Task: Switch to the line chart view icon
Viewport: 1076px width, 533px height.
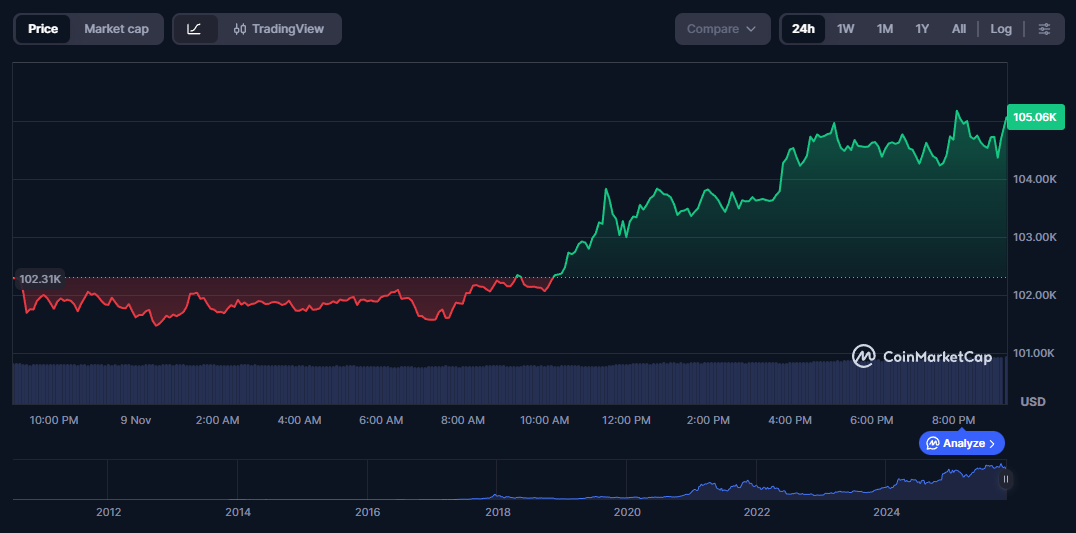Action: (195, 29)
